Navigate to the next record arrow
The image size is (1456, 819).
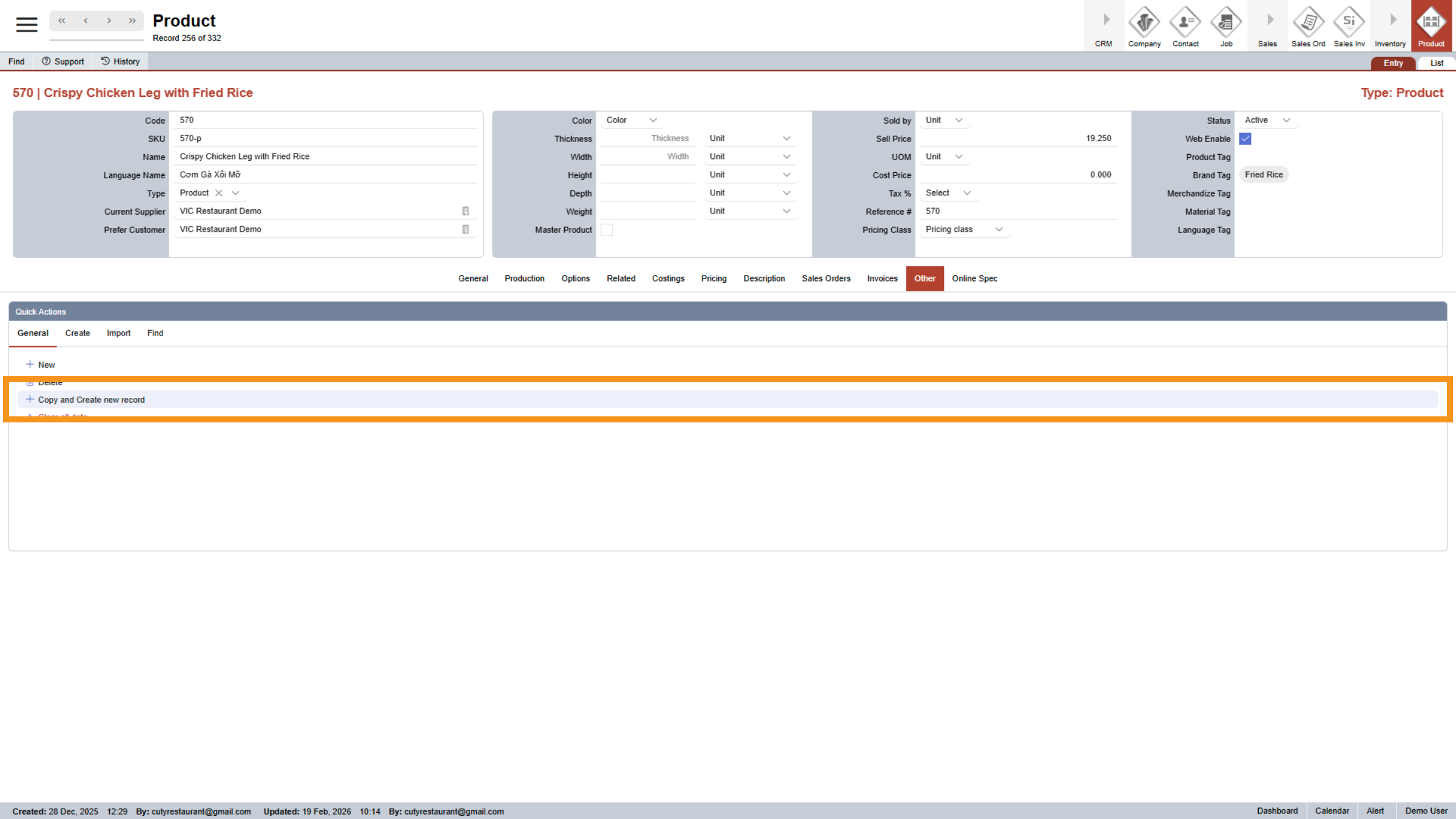pyautogui.click(x=109, y=21)
